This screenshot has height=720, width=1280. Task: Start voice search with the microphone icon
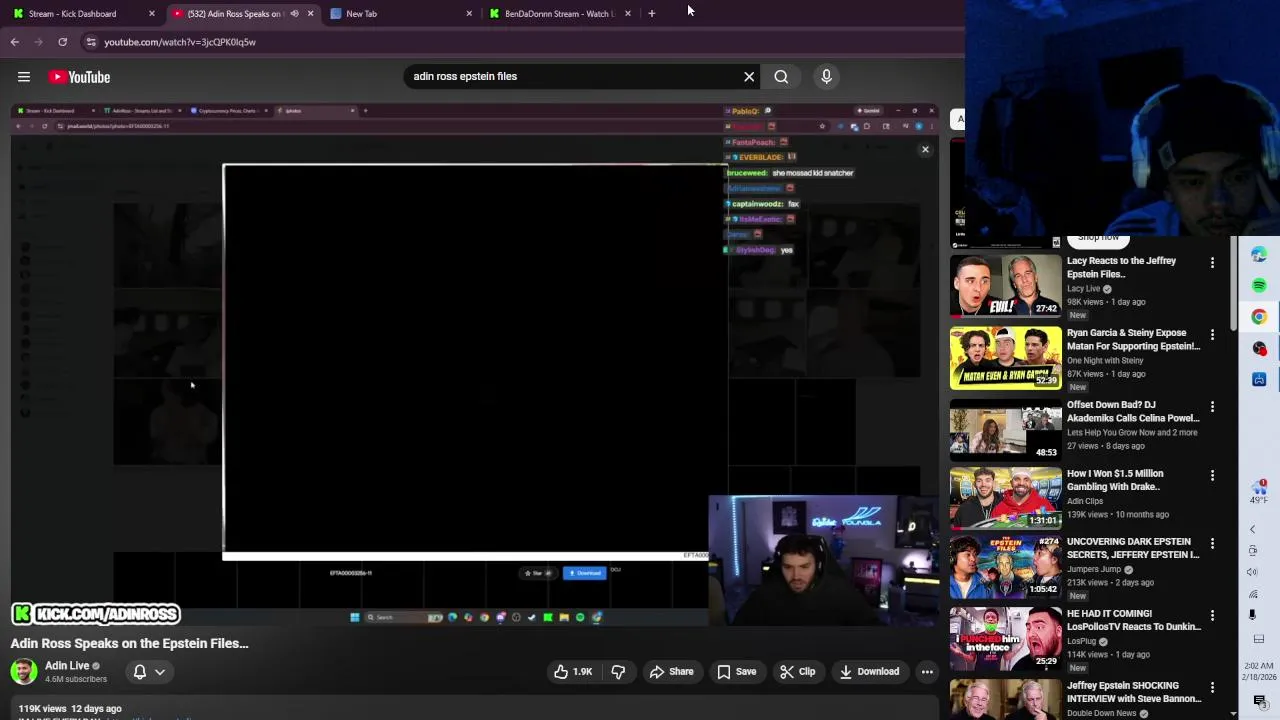pyautogui.click(x=826, y=76)
